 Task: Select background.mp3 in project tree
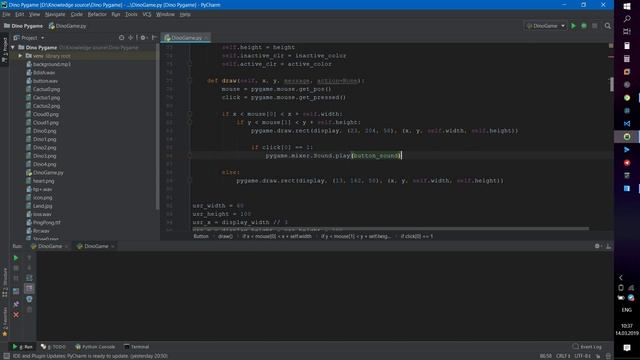(x=51, y=64)
